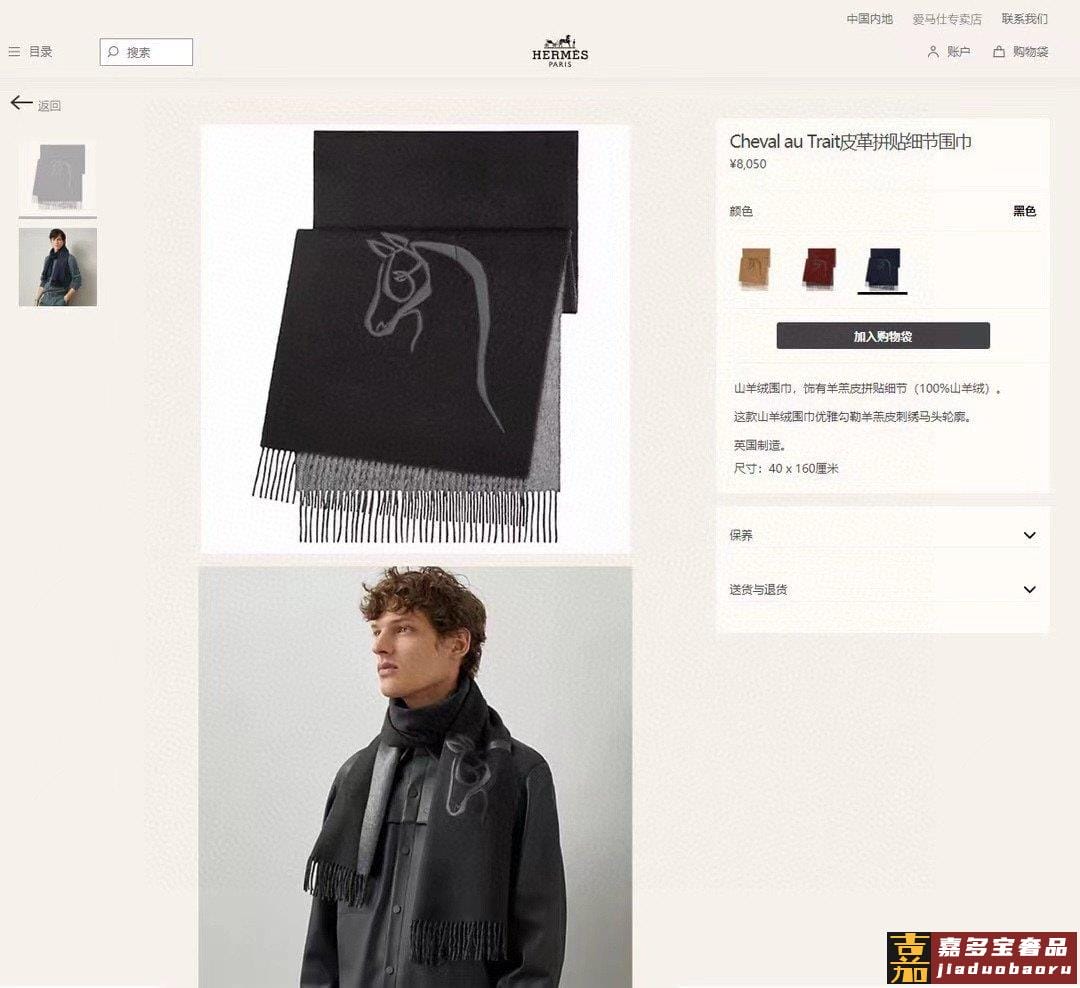The width and height of the screenshot is (1080, 988).
Task: Select the camel color scarf swatch
Action: (756, 268)
